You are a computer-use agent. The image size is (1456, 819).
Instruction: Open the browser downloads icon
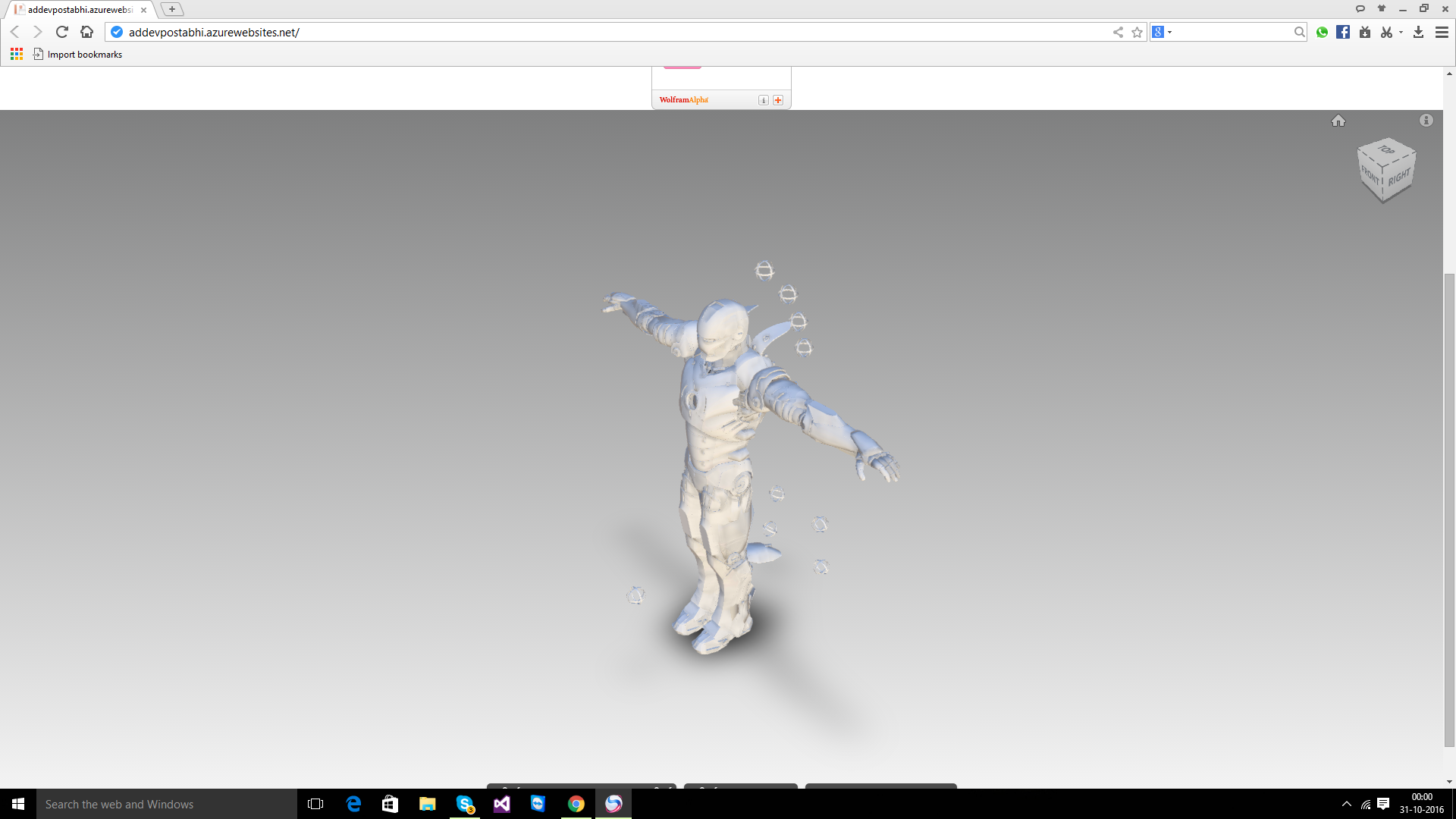pos(1418,32)
